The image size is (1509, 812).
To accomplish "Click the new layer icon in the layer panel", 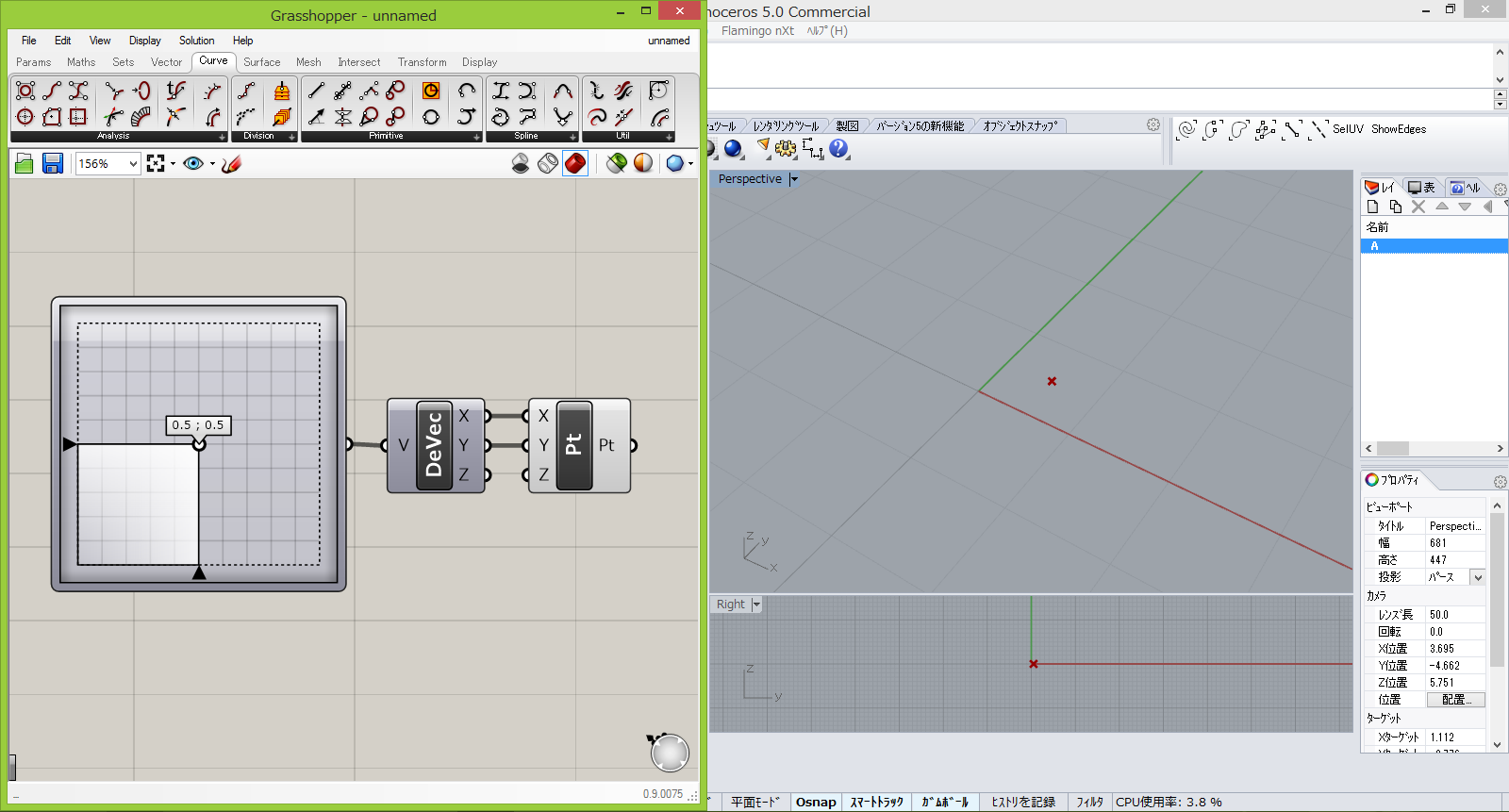I will (1373, 207).
